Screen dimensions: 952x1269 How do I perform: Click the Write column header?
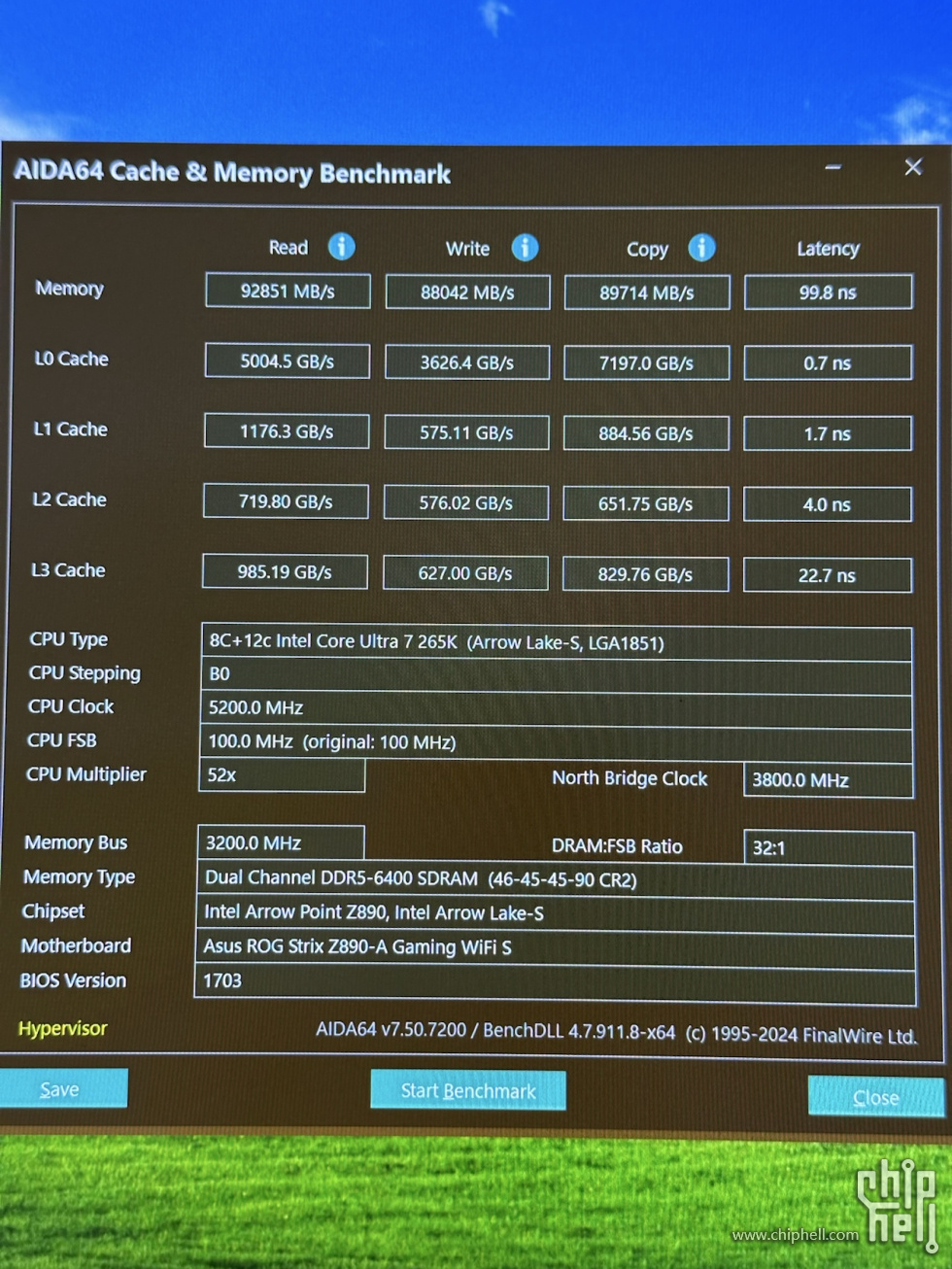coord(467,248)
